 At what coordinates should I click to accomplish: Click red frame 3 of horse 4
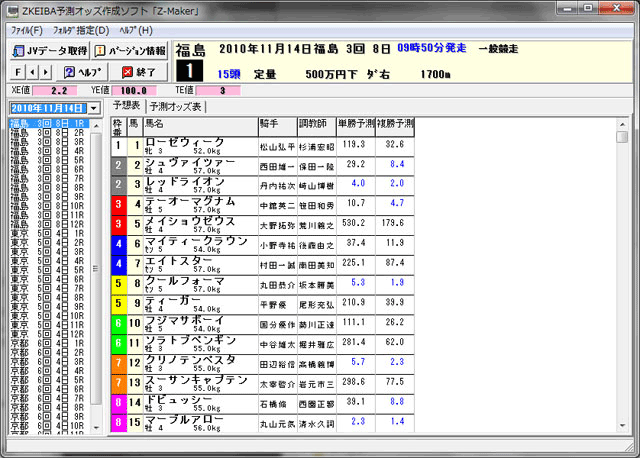coord(118,205)
